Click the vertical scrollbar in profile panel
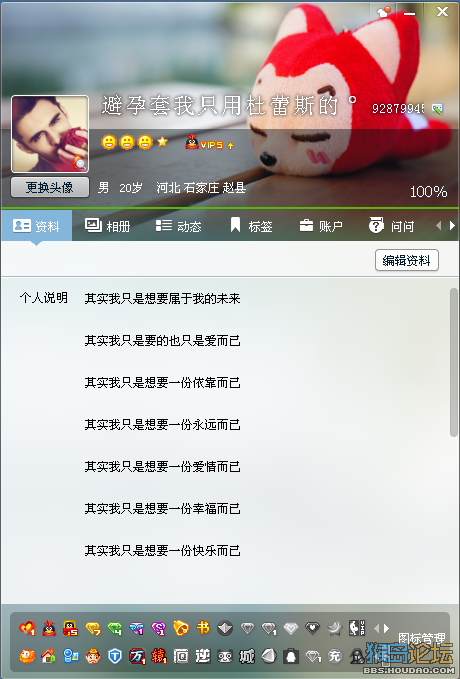This screenshot has height=679, width=460. pos(454,362)
